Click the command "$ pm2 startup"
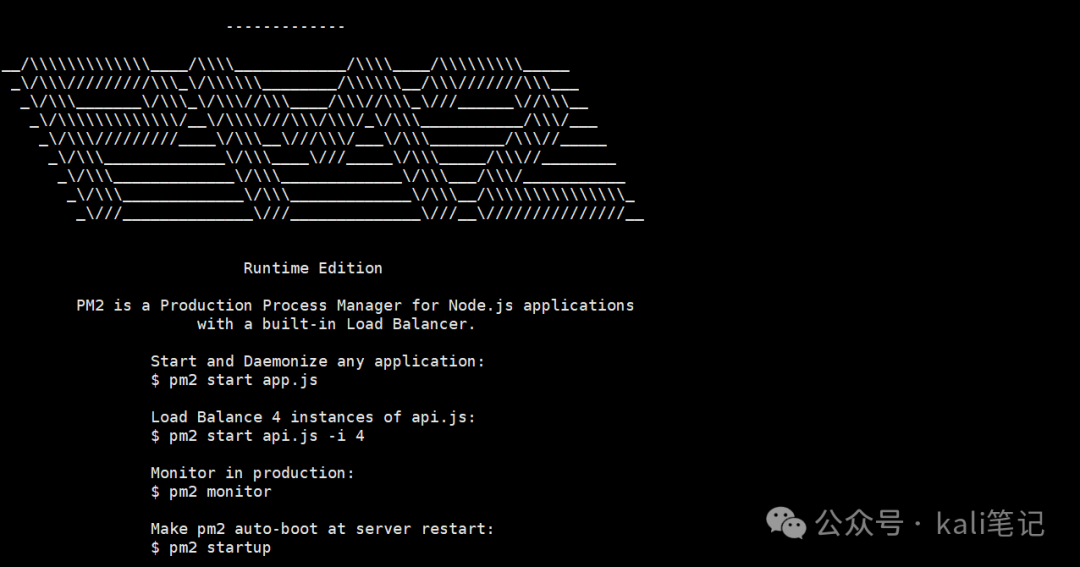Screen dimensions: 1080x567 click(x=211, y=547)
